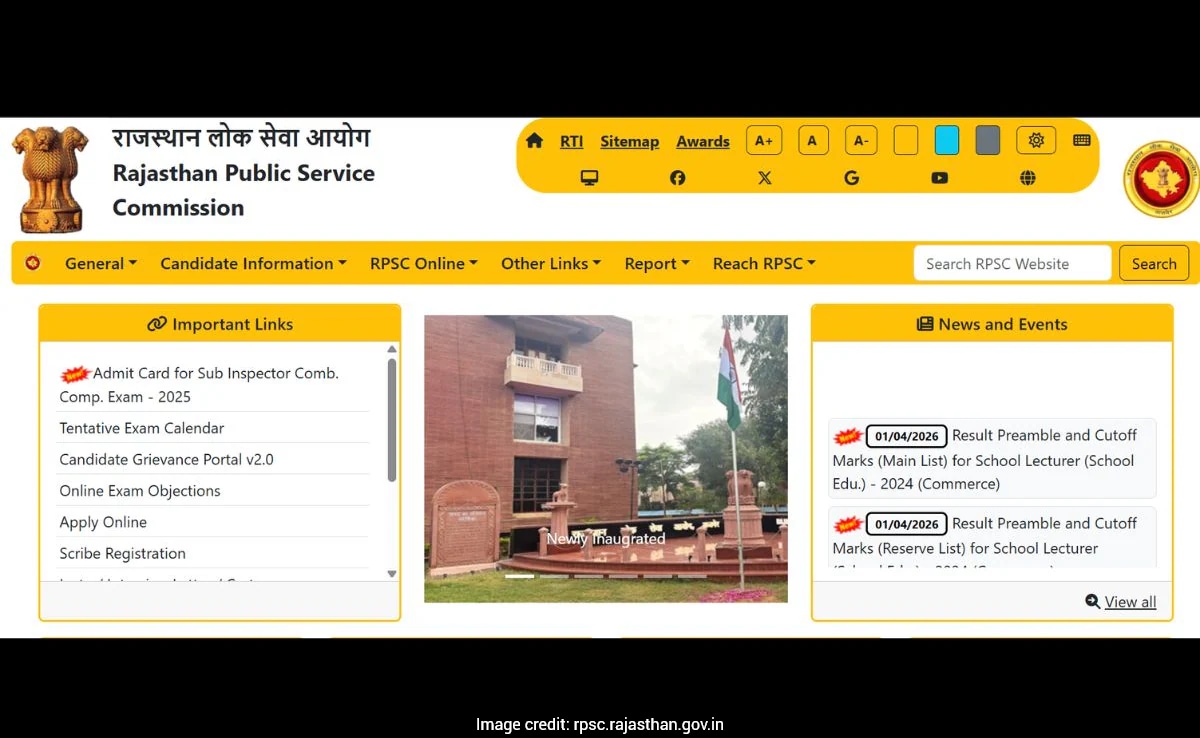
Task: Expand the RPSC Online menu
Action: click(423, 263)
